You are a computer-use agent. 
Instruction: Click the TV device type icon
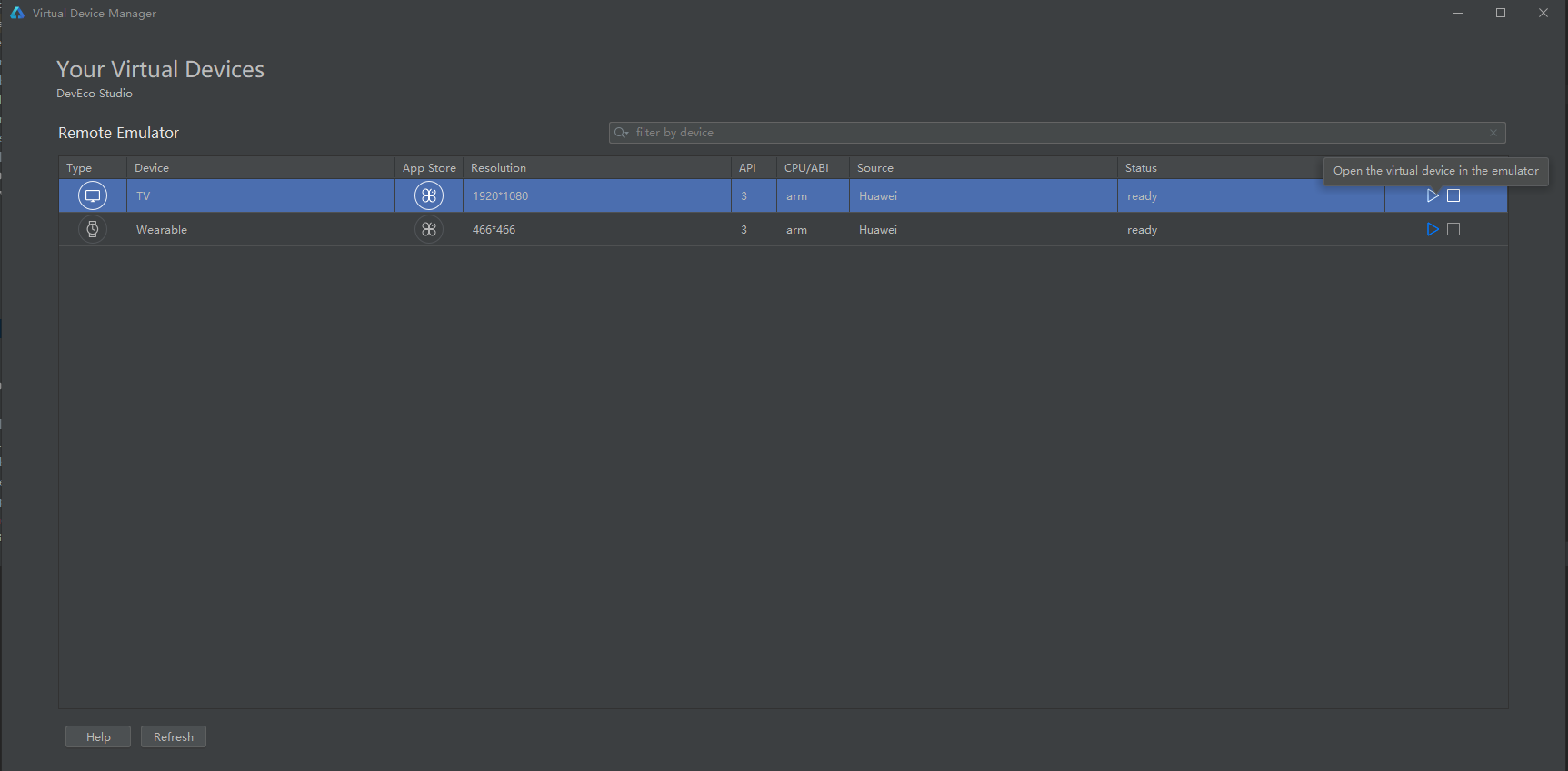pyautogui.click(x=93, y=195)
